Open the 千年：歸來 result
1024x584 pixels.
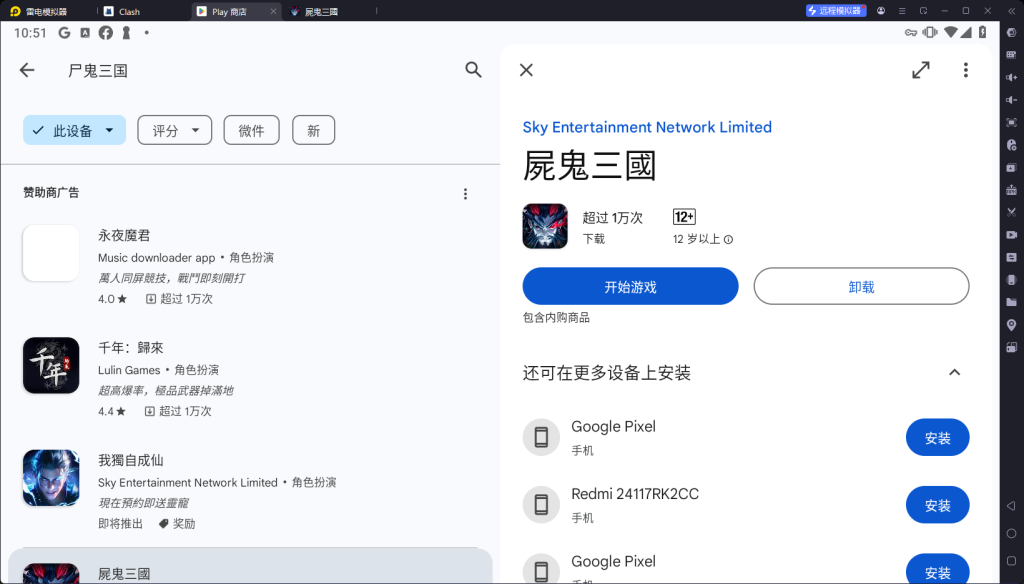tap(248, 379)
